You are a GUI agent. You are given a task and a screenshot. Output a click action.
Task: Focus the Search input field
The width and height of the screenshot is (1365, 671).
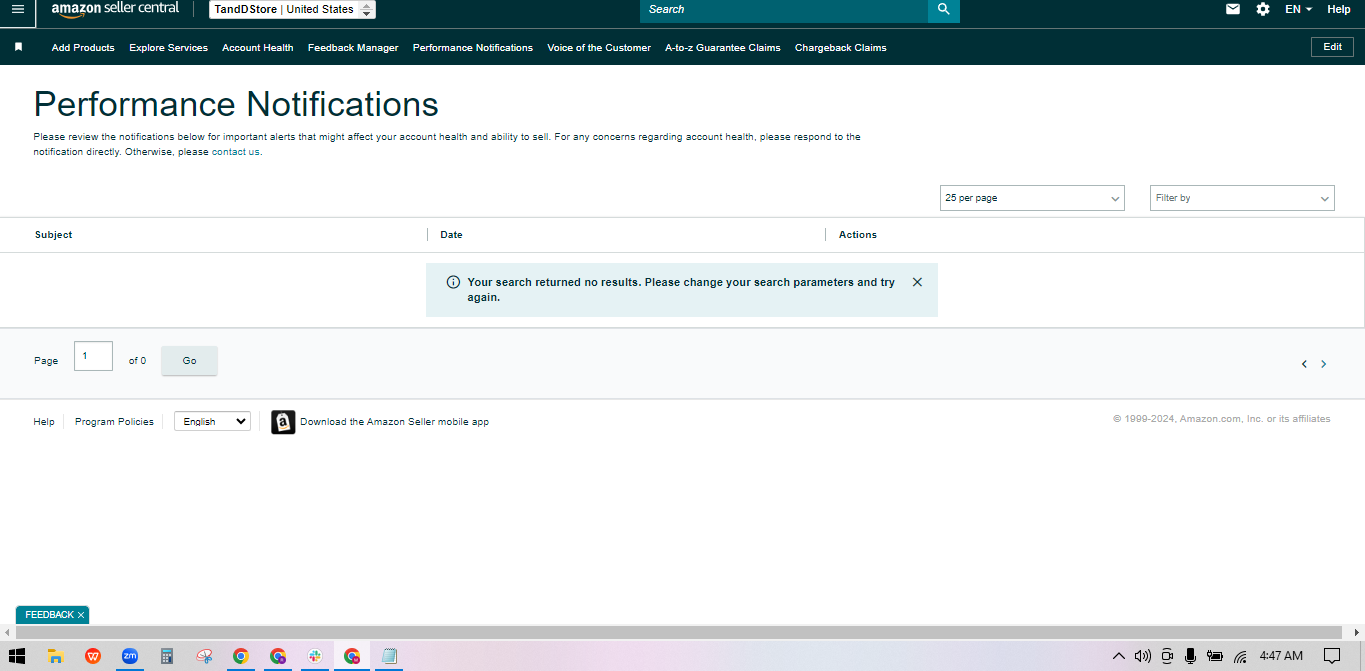click(784, 10)
